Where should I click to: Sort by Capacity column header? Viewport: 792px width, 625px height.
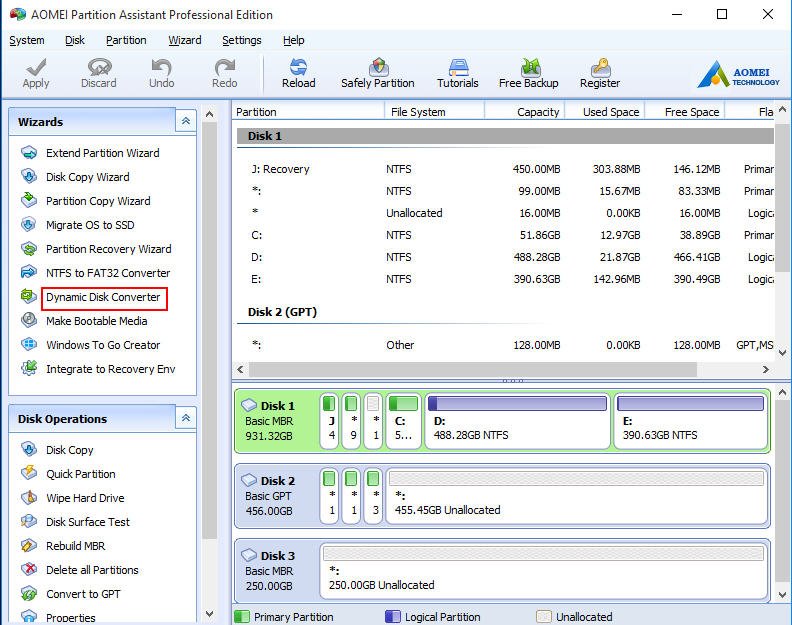[x=524, y=112]
